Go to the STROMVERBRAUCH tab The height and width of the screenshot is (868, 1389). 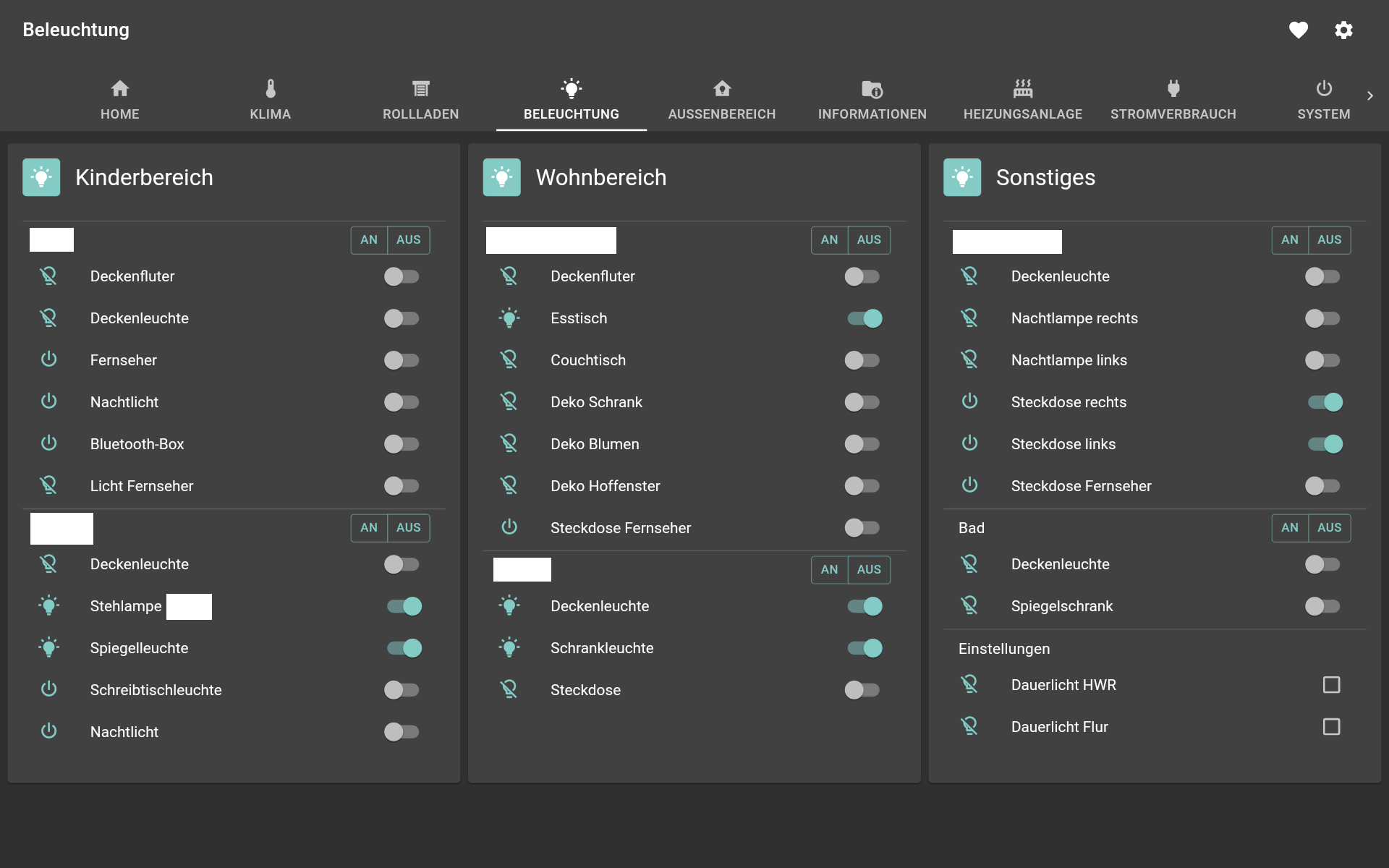click(x=1173, y=100)
